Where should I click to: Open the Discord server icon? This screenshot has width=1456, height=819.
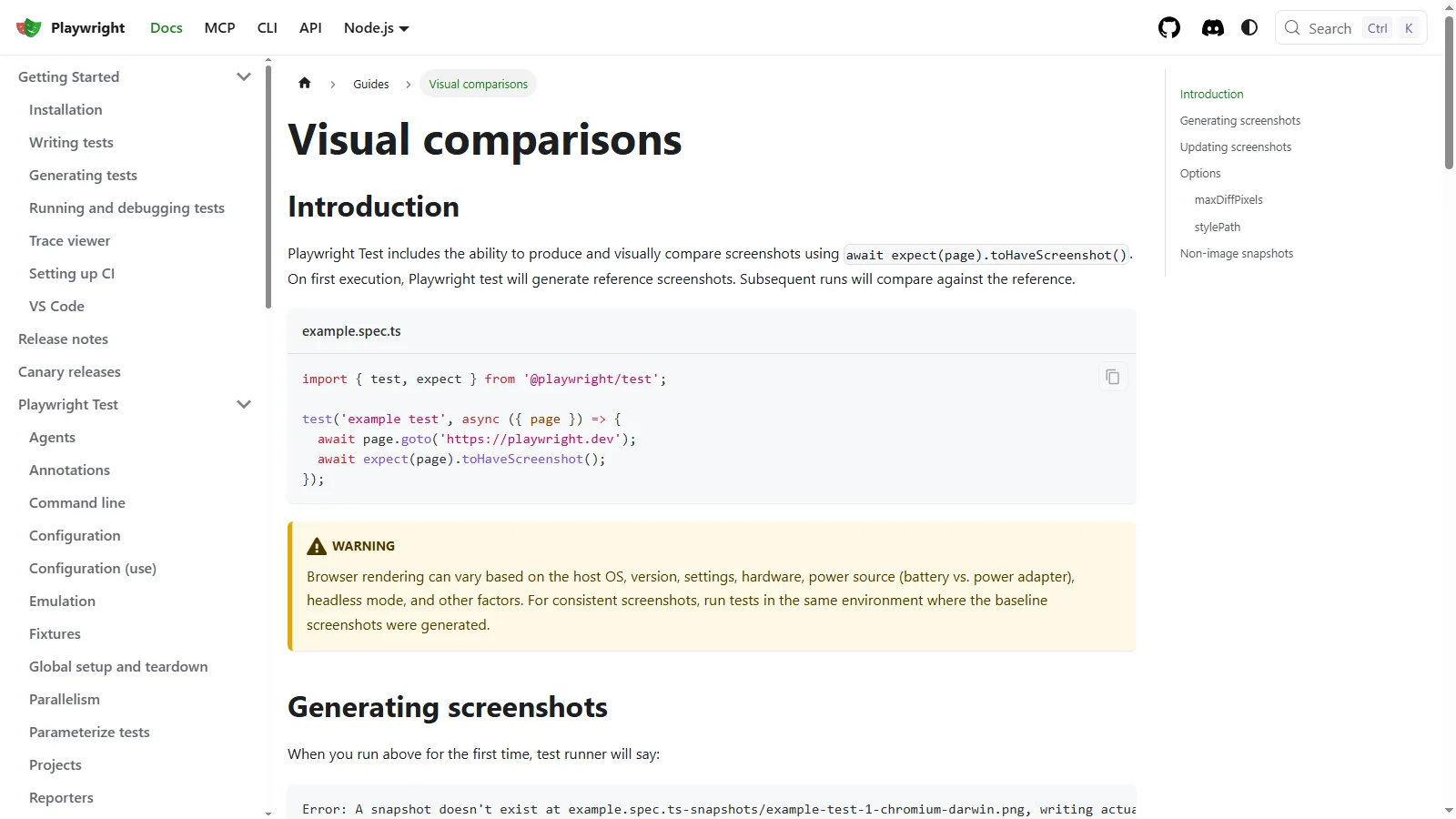(x=1213, y=28)
